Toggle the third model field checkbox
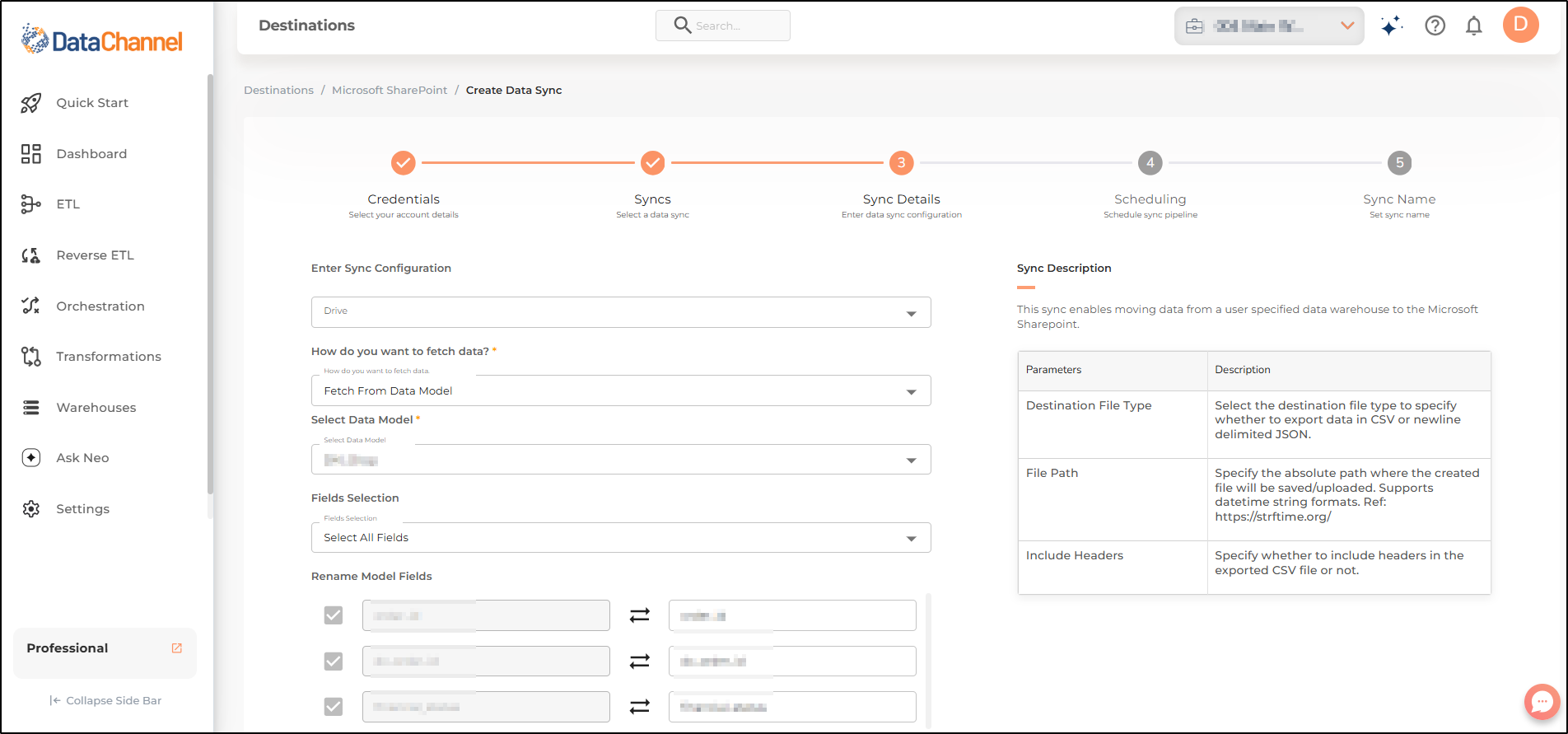This screenshot has height=734, width=1568. (x=334, y=707)
